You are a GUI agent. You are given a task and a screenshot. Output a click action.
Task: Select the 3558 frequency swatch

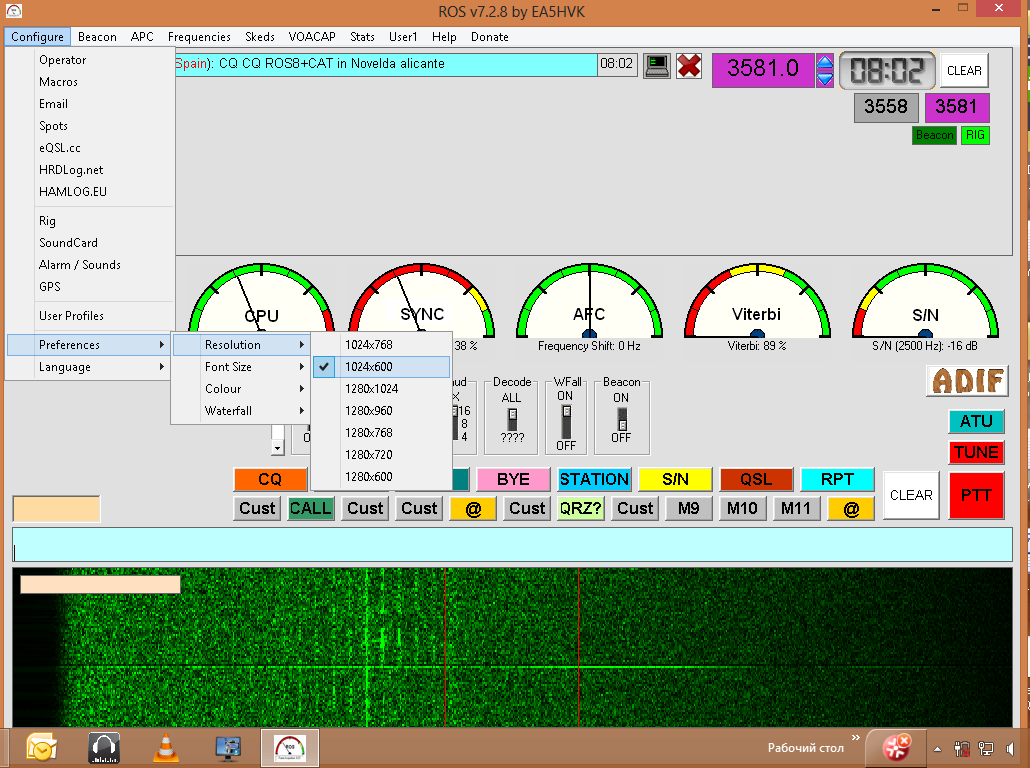click(886, 107)
